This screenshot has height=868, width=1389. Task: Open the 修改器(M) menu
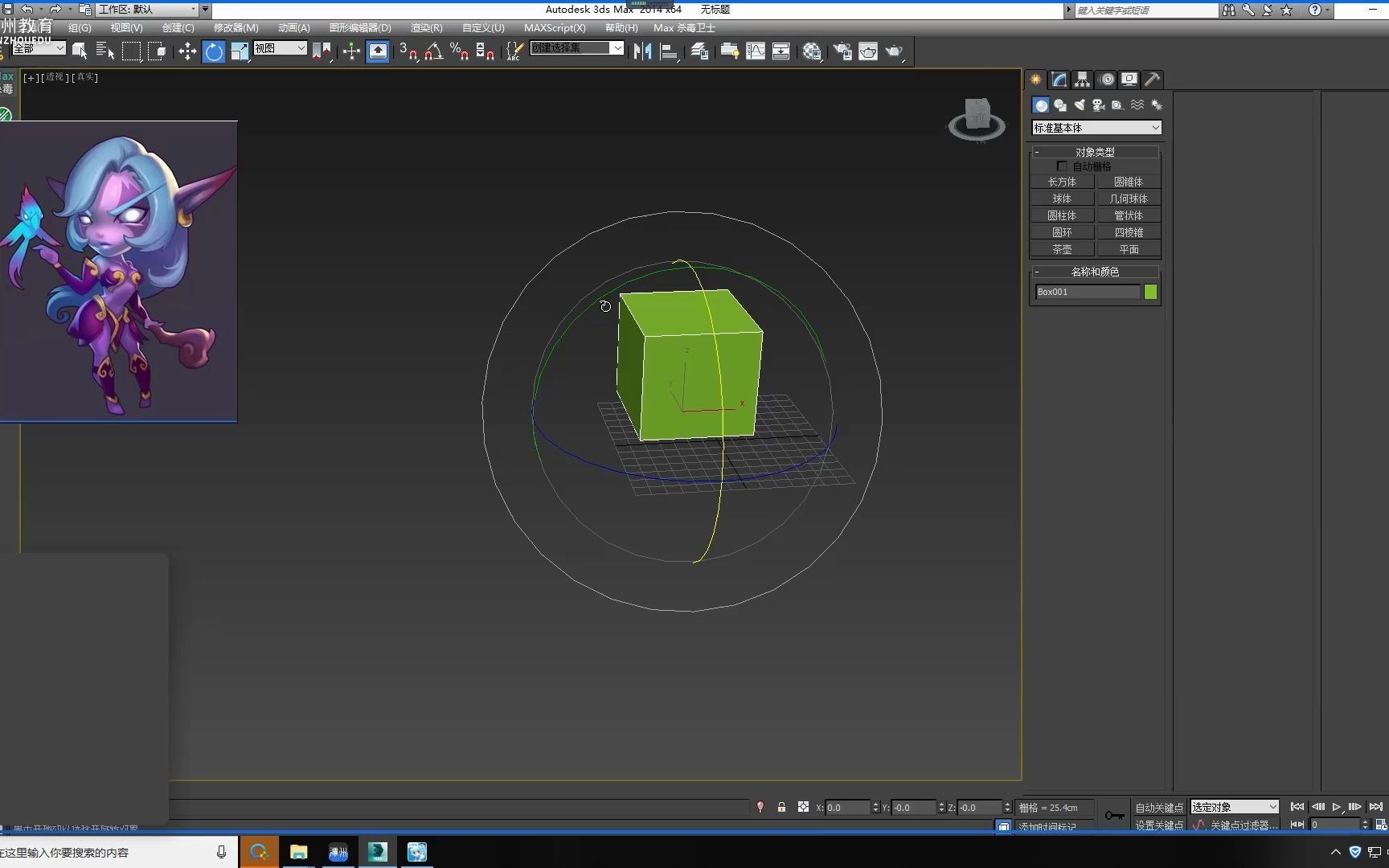234,27
